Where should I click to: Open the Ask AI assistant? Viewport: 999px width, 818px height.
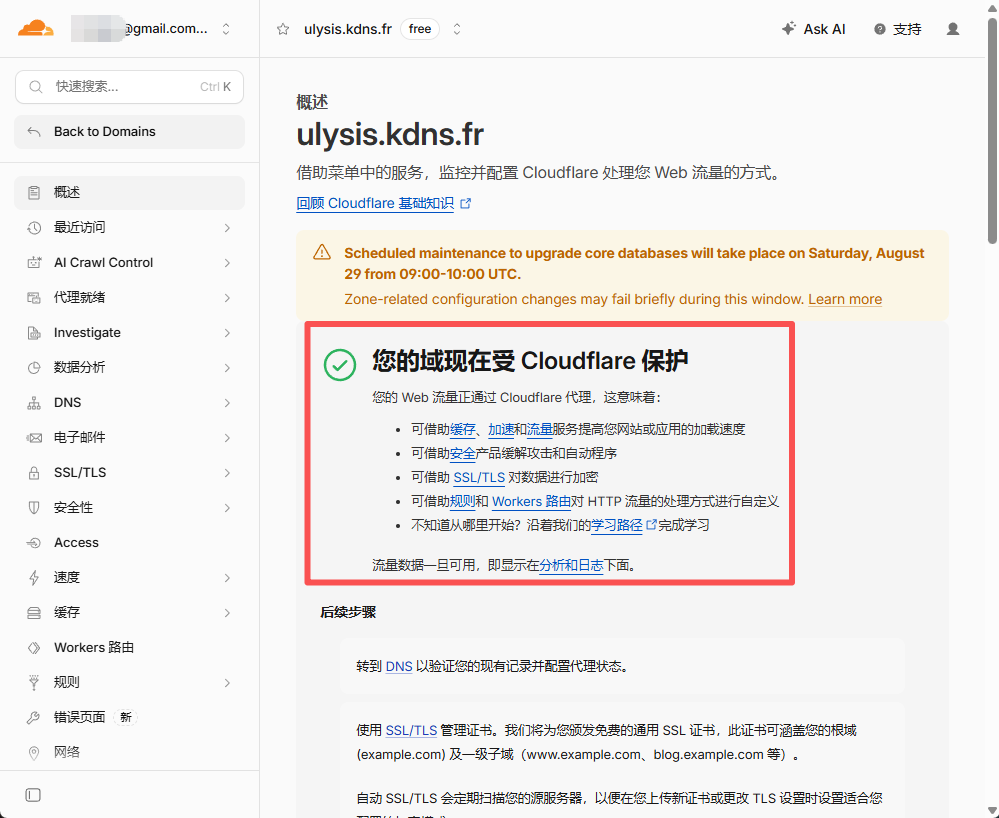pyautogui.click(x=814, y=29)
